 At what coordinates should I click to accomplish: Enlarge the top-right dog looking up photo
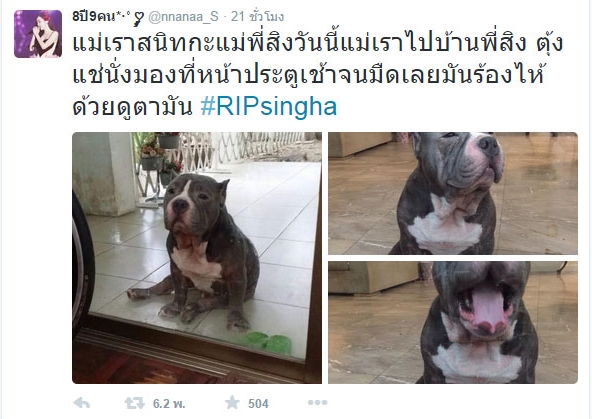point(453,193)
